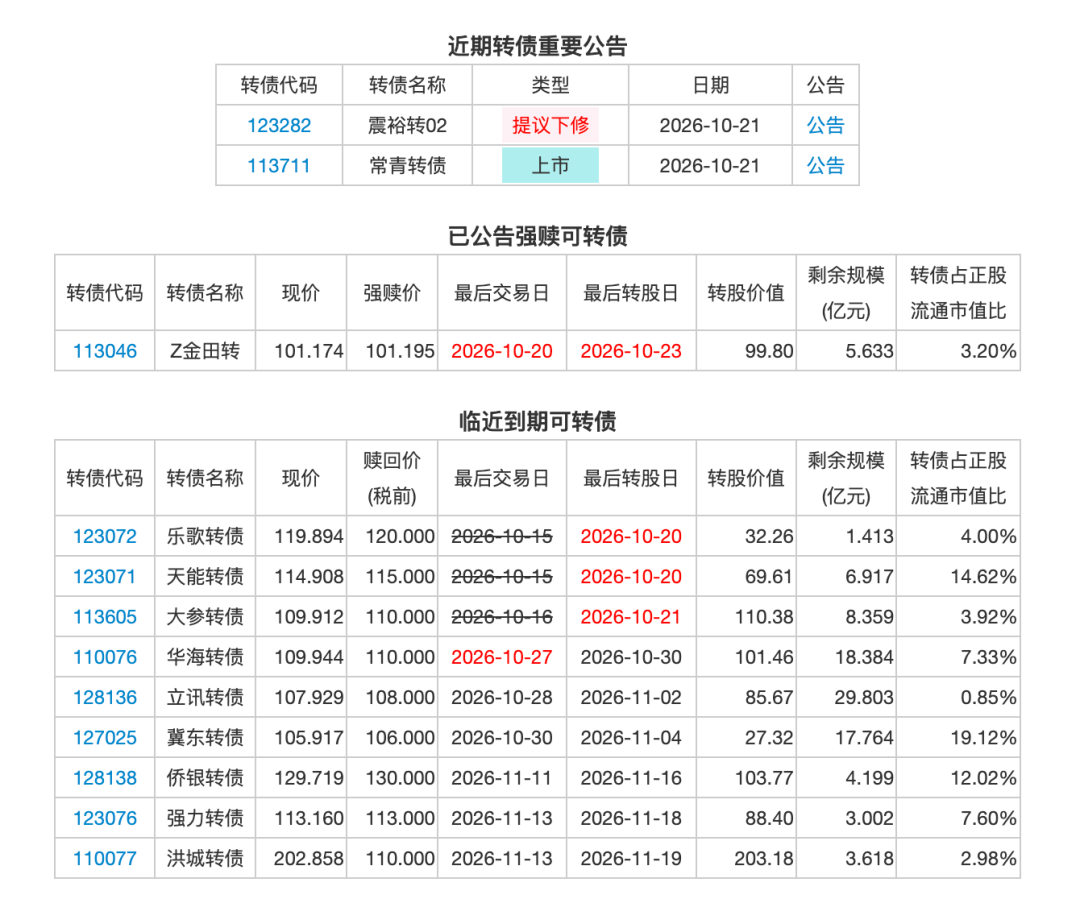Click Z金田转 current price 101.174

[x=309, y=351]
